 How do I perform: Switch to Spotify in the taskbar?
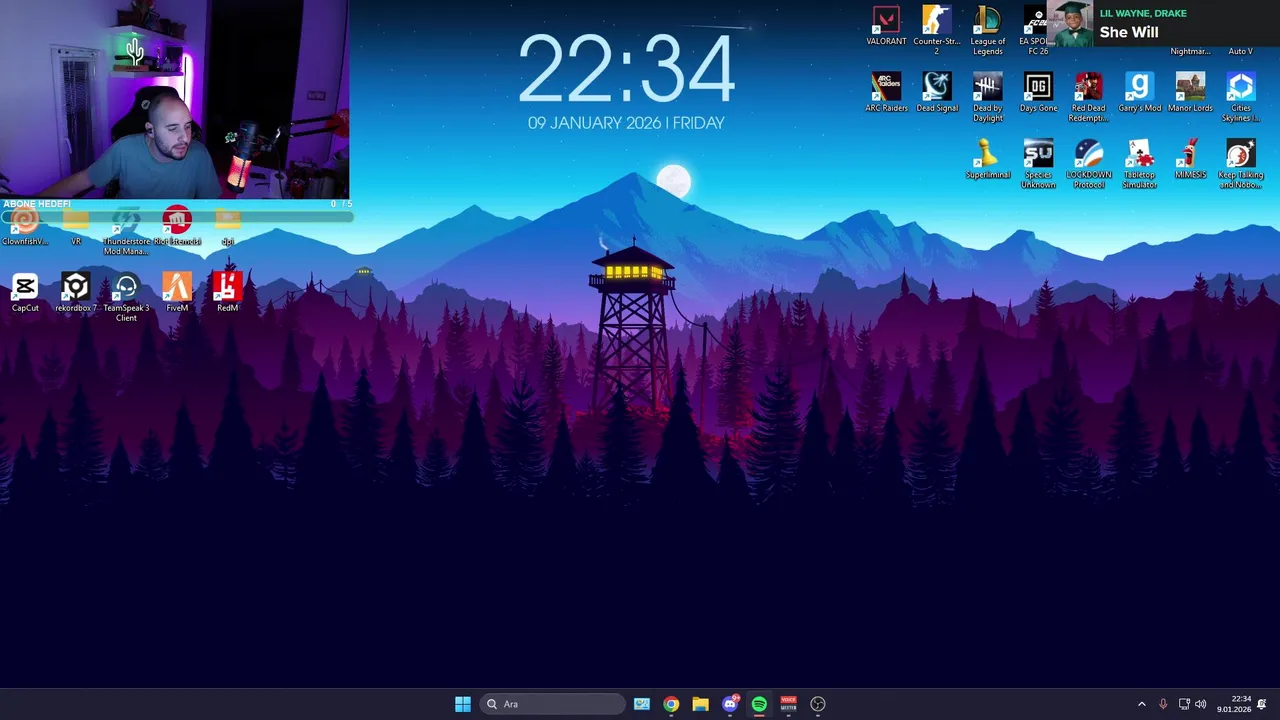759,704
